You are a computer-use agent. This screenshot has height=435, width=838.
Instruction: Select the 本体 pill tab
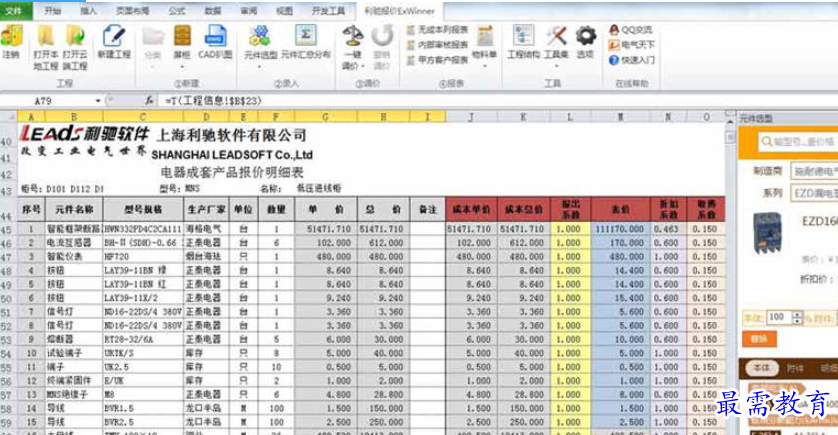761,368
